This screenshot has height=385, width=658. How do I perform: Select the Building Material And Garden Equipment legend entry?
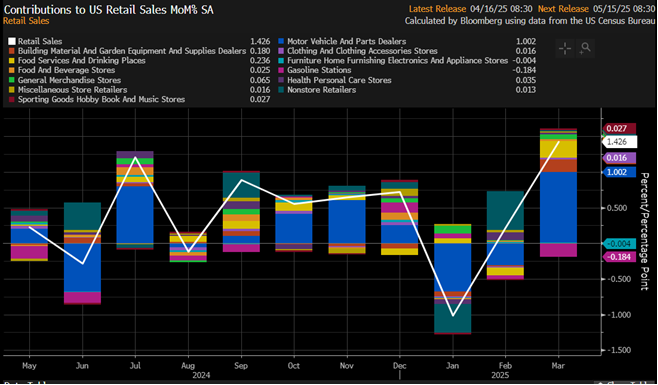[132, 51]
